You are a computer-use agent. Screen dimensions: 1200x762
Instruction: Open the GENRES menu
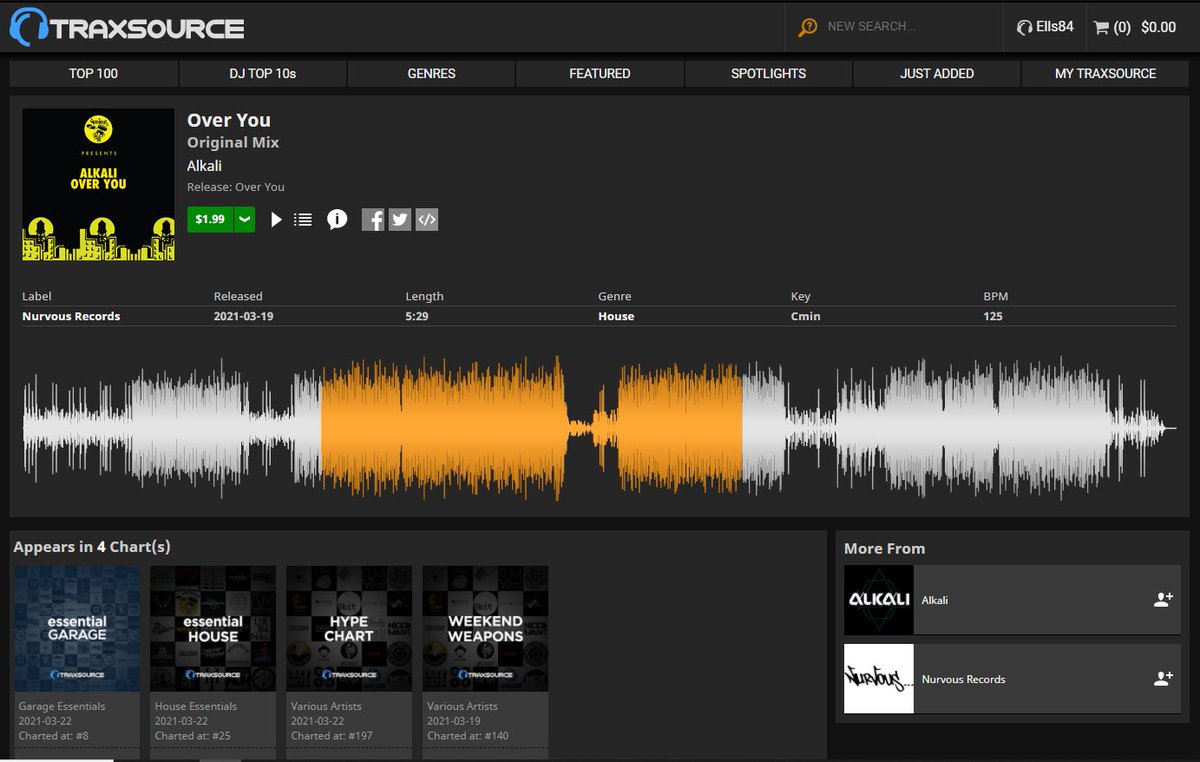[x=431, y=73]
